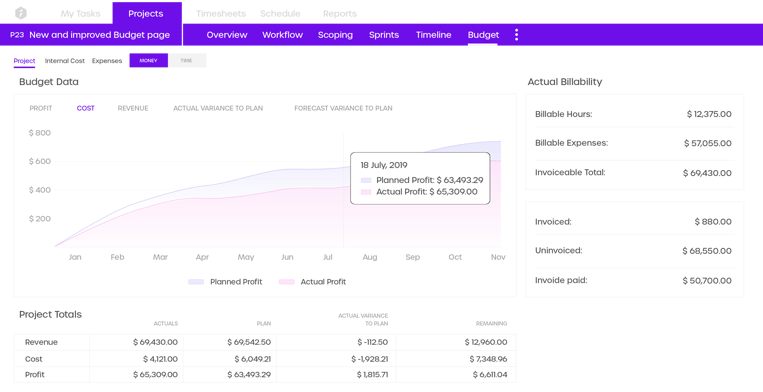Click the Profit row label in Project Totals
This screenshot has height=392, width=763.
pos(35,374)
